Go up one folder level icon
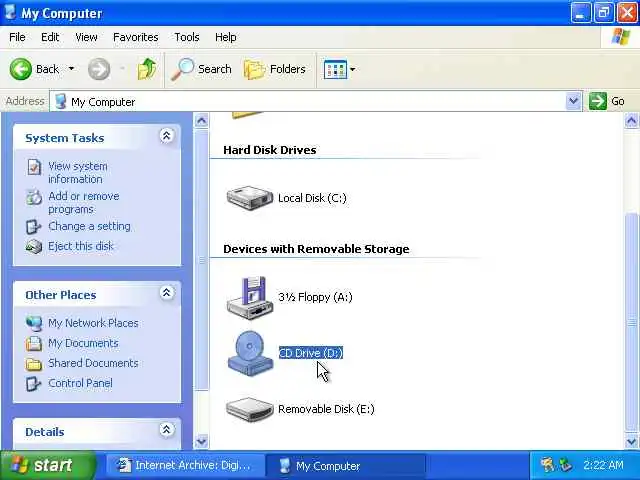Screen dimensions: 640x480 click(x=147, y=69)
